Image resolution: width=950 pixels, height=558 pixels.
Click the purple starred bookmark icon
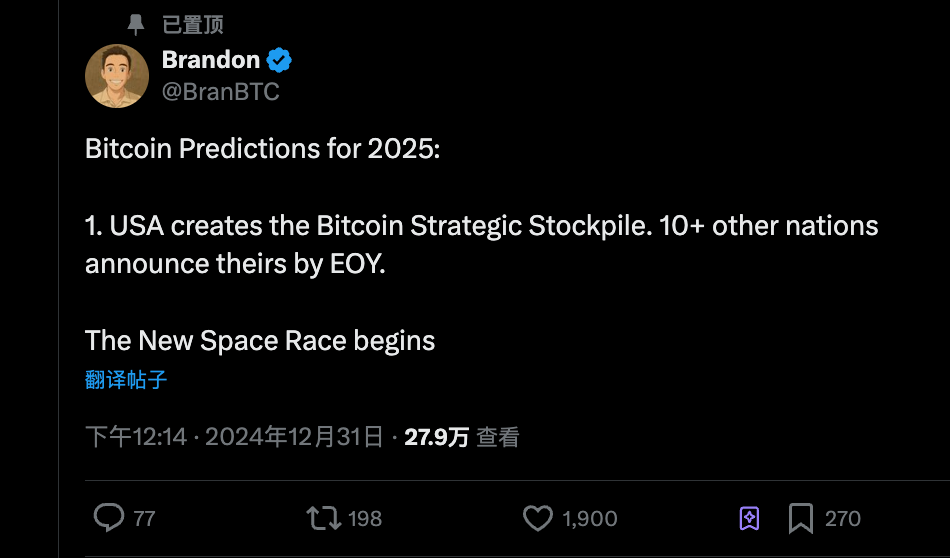(x=749, y=517)
